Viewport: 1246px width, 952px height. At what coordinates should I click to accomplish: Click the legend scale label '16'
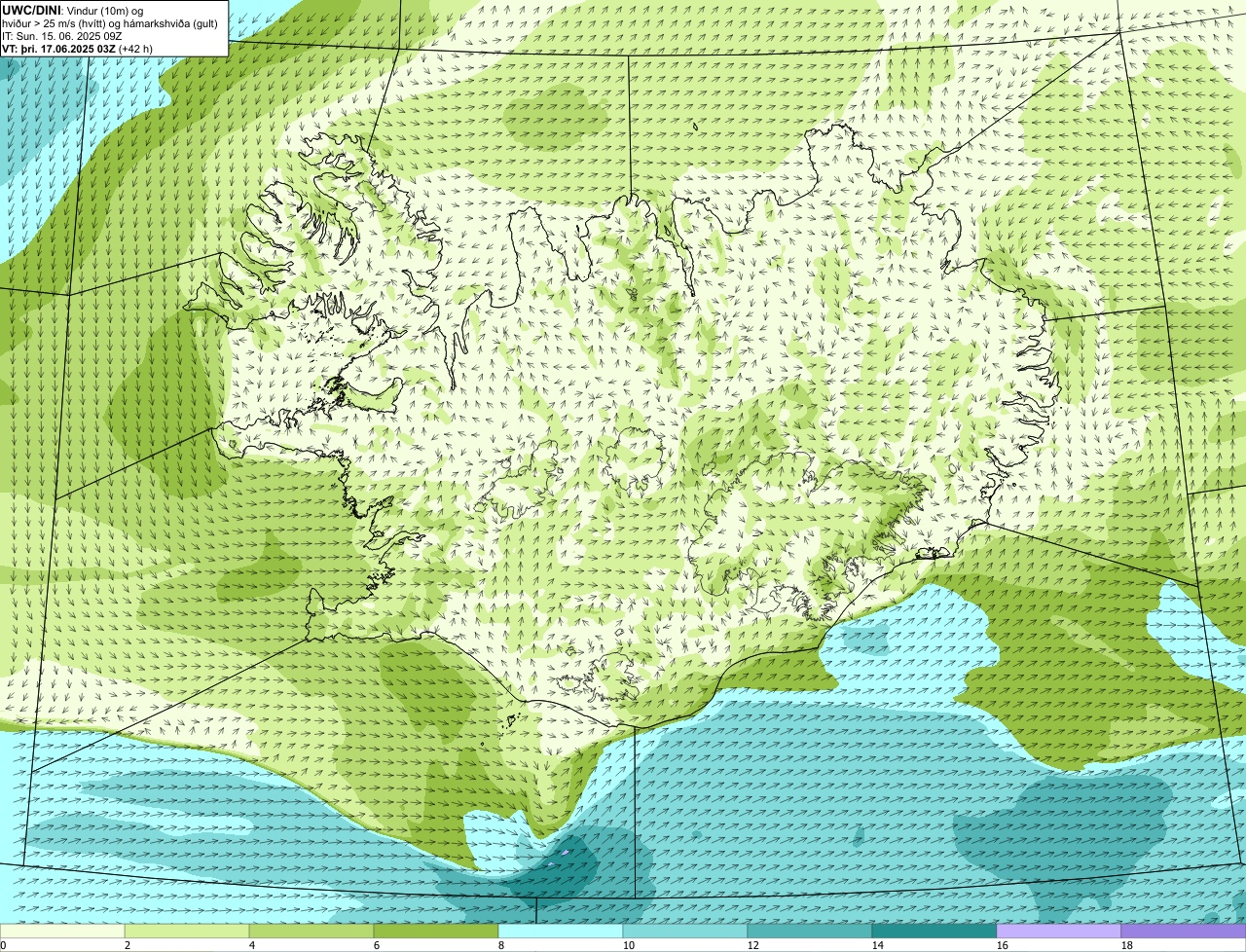coord(1003,945)
